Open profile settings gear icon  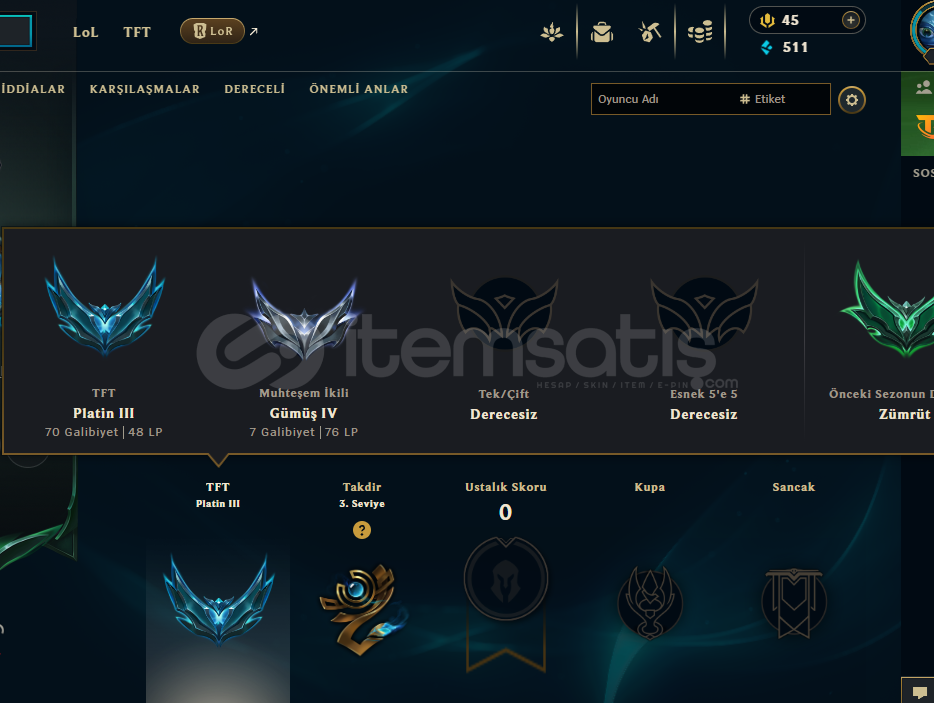(852, 99)
